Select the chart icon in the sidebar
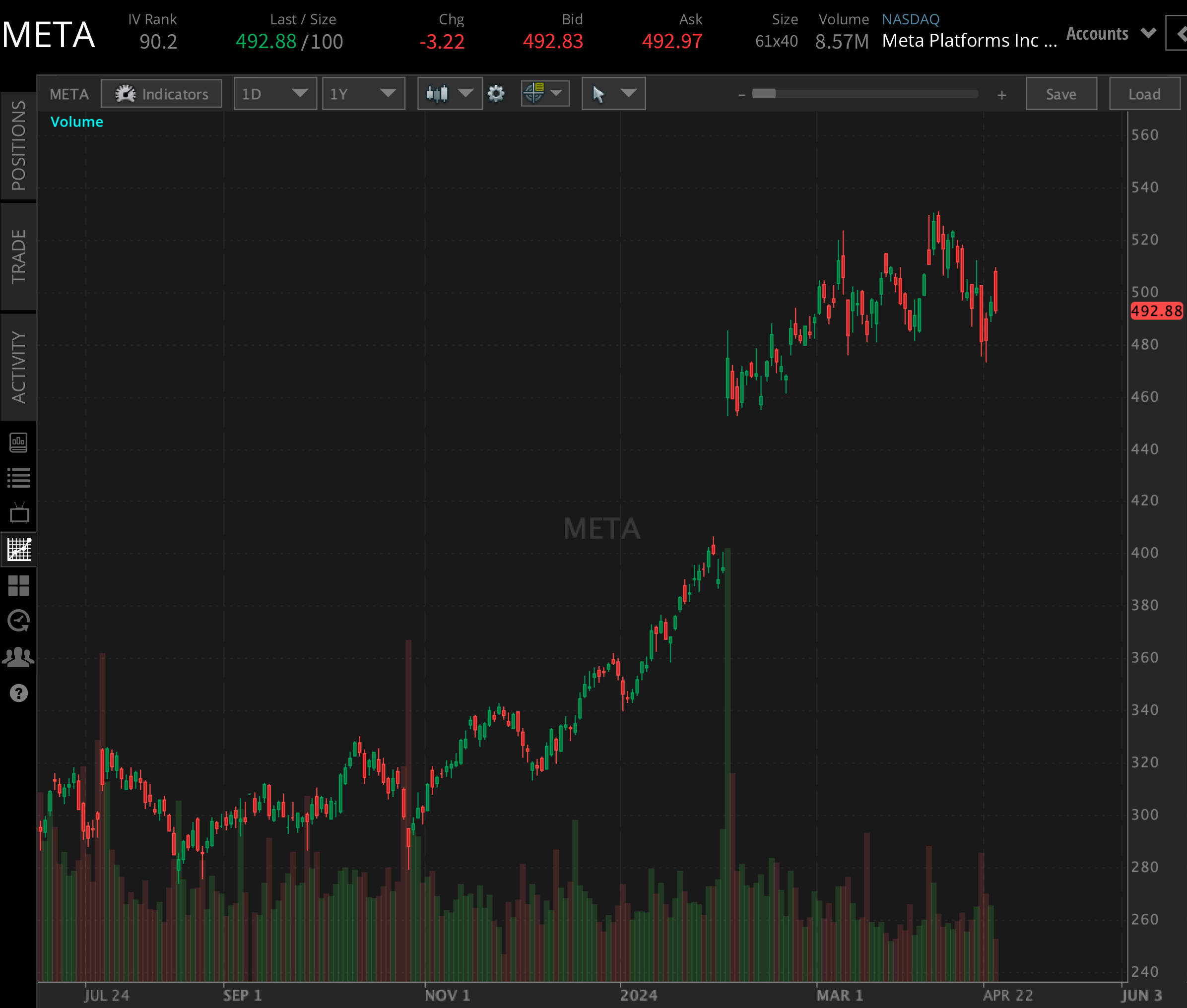This screenshot has height=1008, width=1187. click(19, 549)
